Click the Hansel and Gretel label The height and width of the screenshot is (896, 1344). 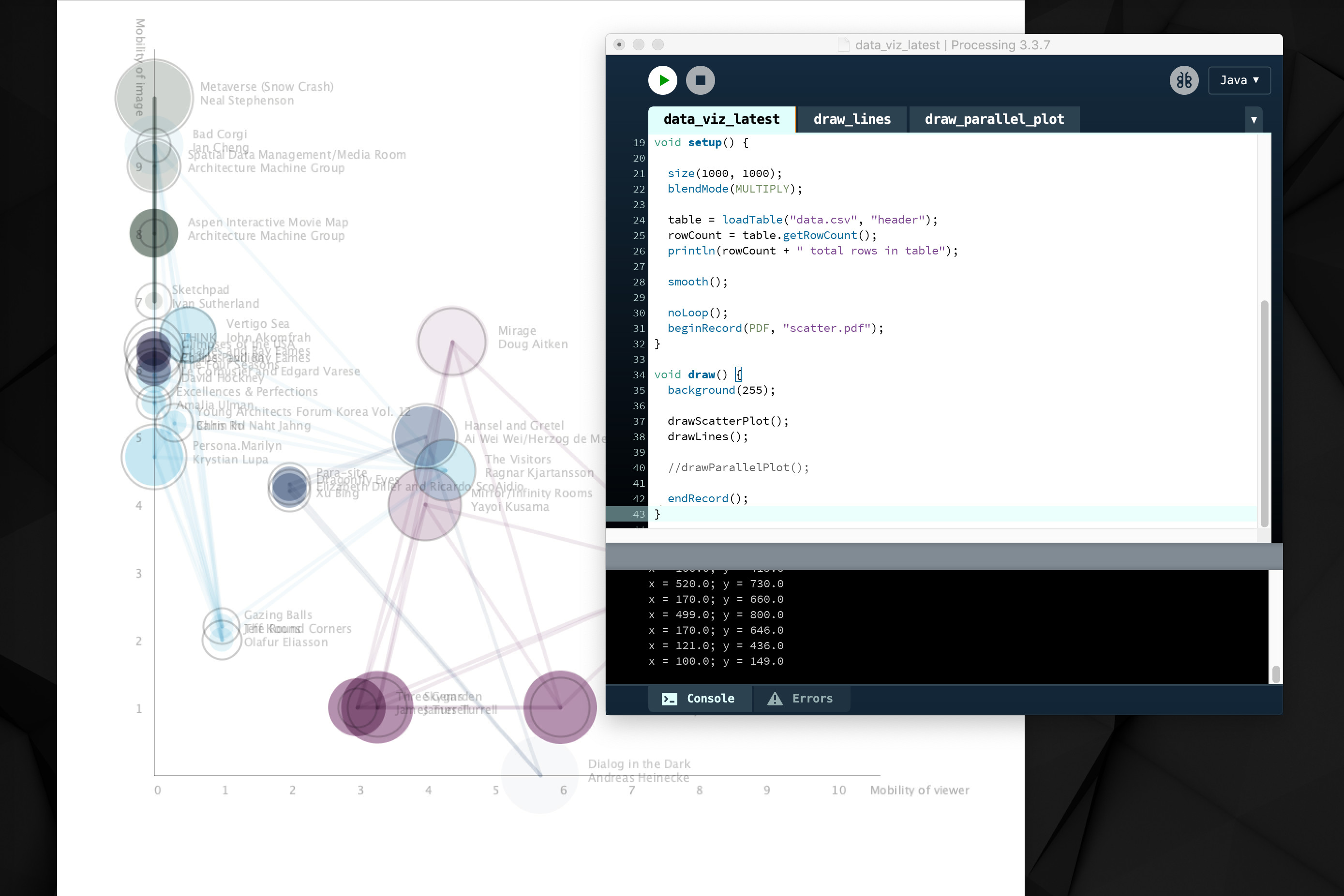[514, 425]
